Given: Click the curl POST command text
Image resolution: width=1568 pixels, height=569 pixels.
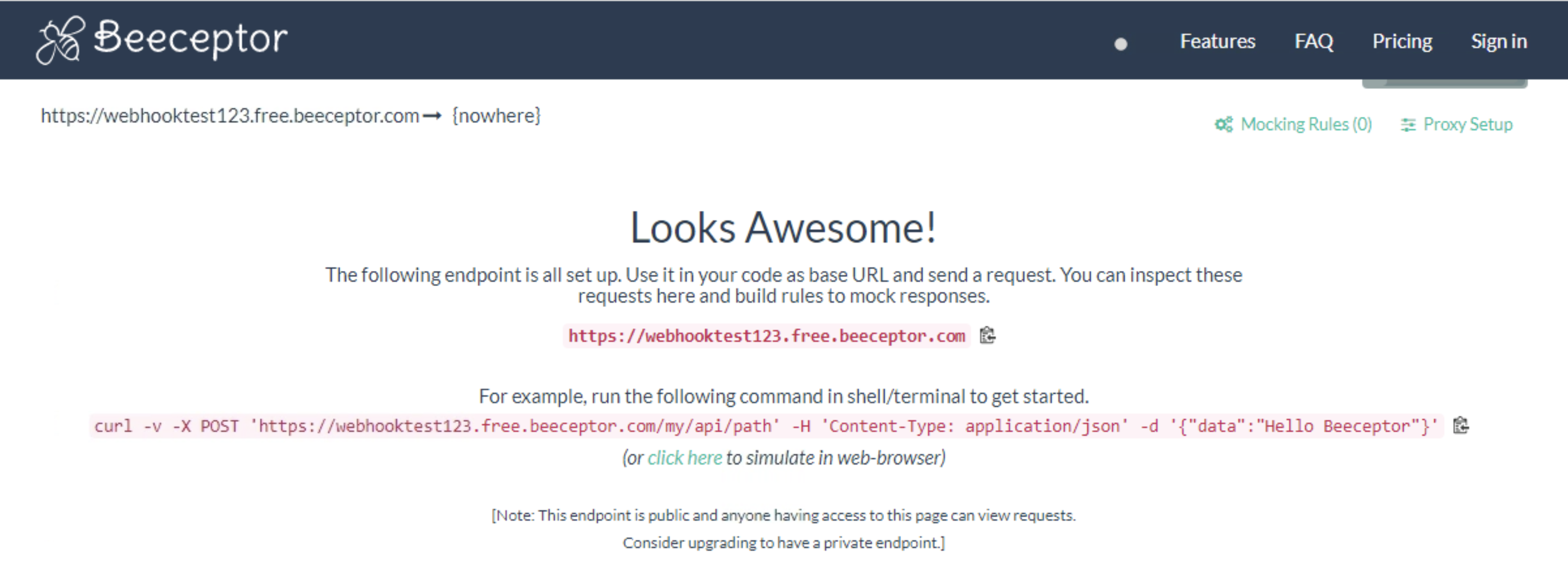Looking at the screenshot, I should (766, 426).
